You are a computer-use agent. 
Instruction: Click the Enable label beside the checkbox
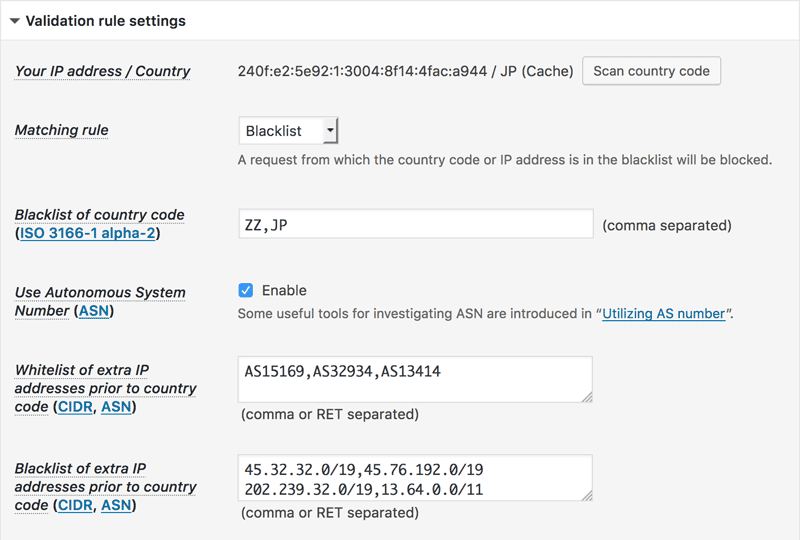tap(284, 290)
